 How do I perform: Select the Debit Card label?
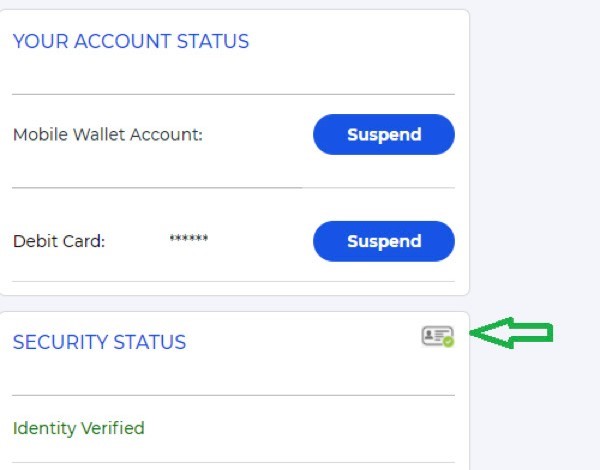pyautogui.click(x=59, y=242)
